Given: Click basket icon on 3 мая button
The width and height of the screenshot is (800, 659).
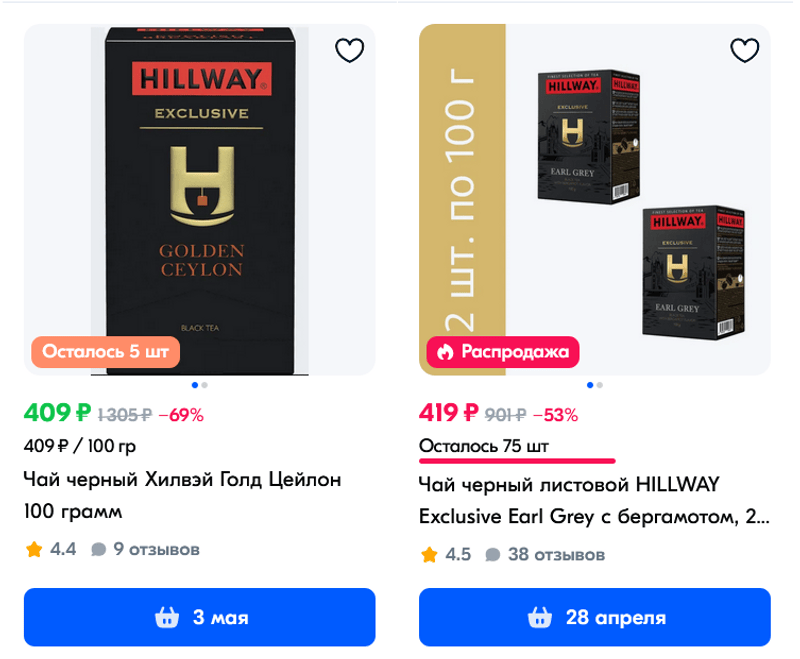Looking at the screenshot, I should tap(167, 617).
